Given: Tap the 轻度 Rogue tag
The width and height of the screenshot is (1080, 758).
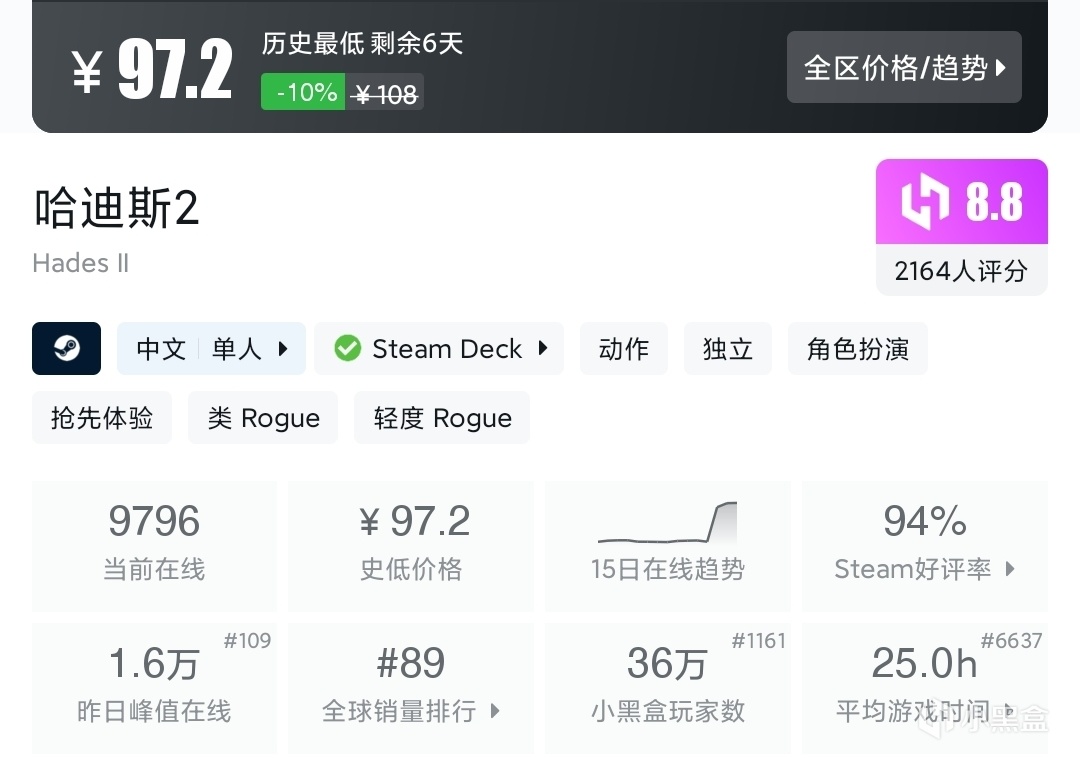Looking at the screenshot, I should pos(442,417).
